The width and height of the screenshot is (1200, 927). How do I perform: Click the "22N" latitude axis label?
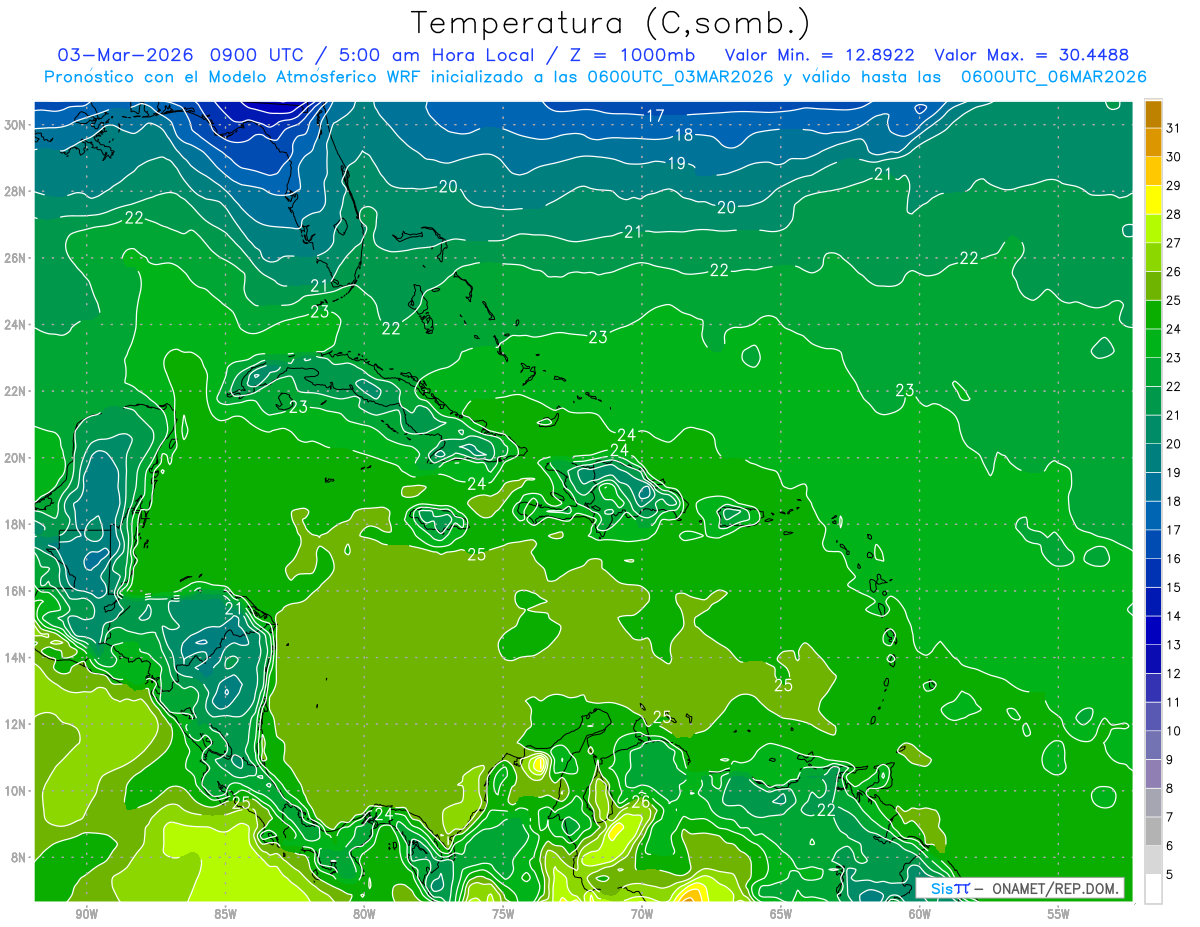(15, 391)
